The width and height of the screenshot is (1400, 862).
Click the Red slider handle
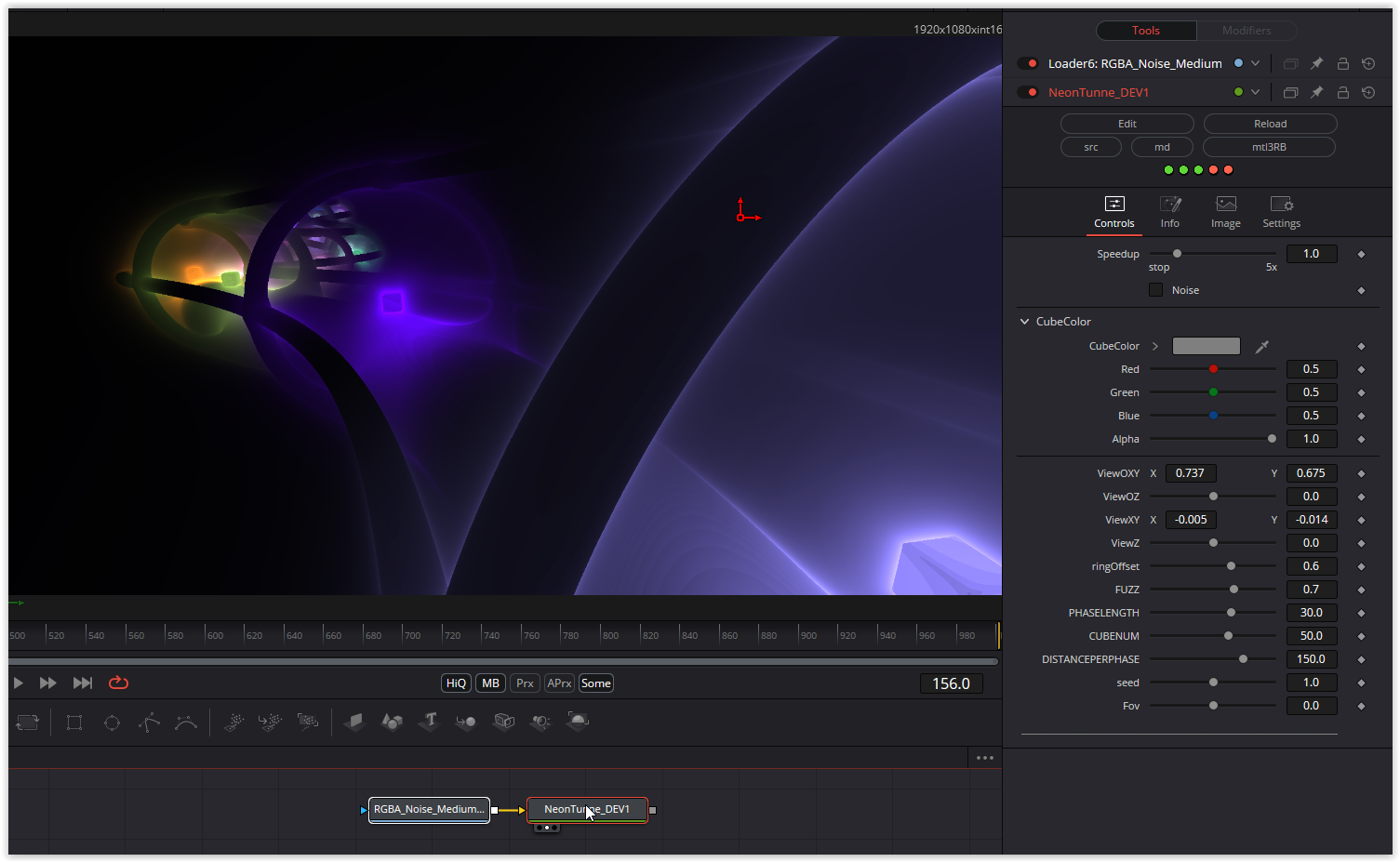click(1213, 370)
